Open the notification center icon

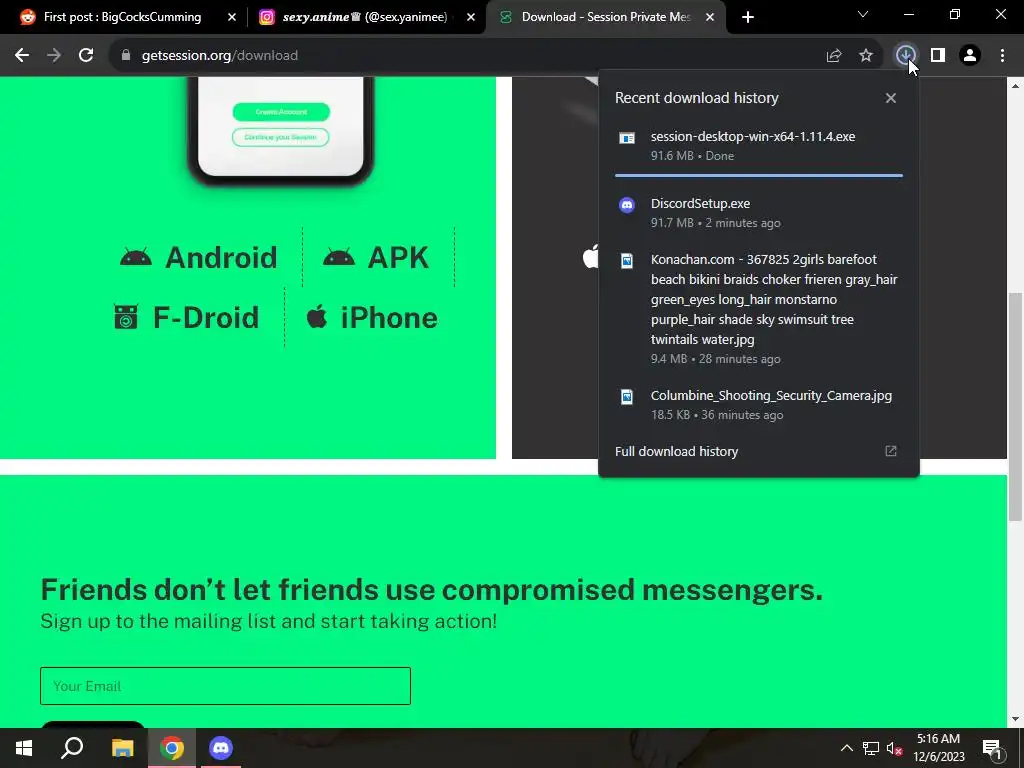click(992, 748)
